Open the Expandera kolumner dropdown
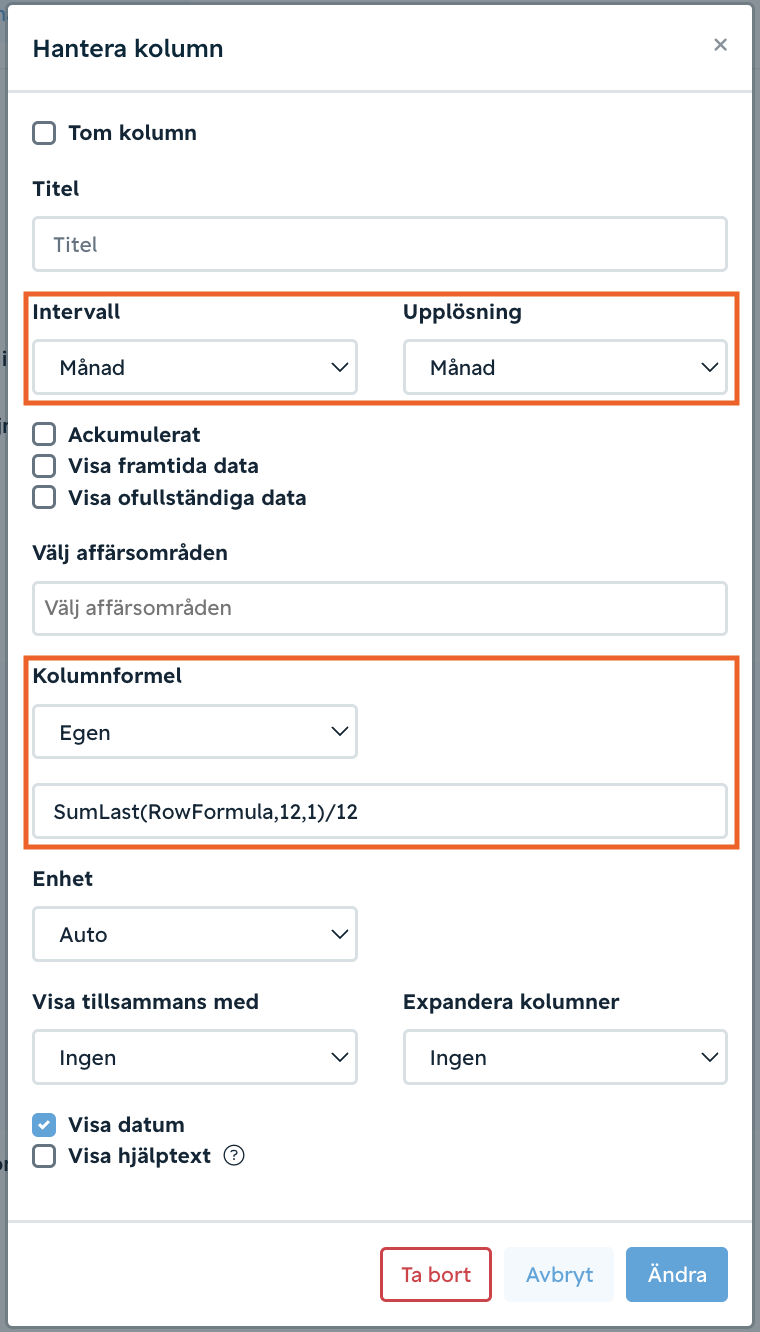The image size is (760, 1332). [565, 1057]
